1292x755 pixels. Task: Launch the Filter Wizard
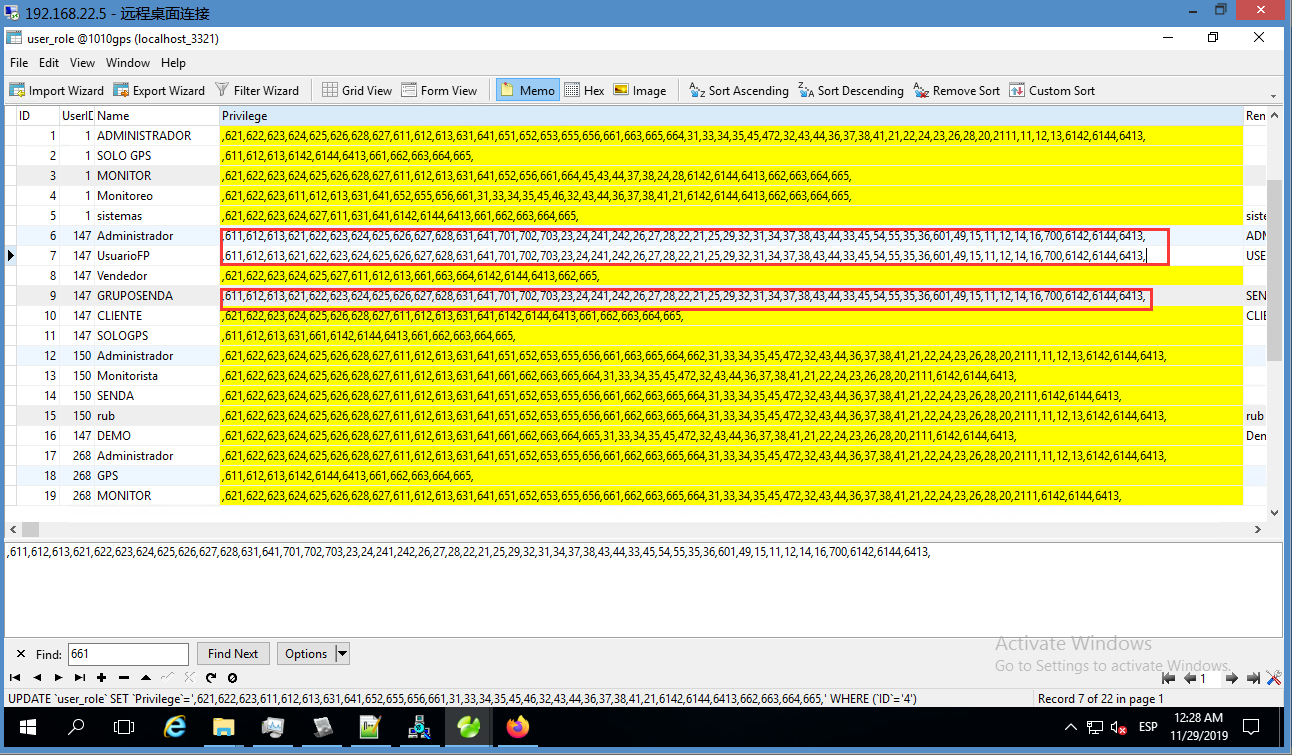click(x=257, y=90)
